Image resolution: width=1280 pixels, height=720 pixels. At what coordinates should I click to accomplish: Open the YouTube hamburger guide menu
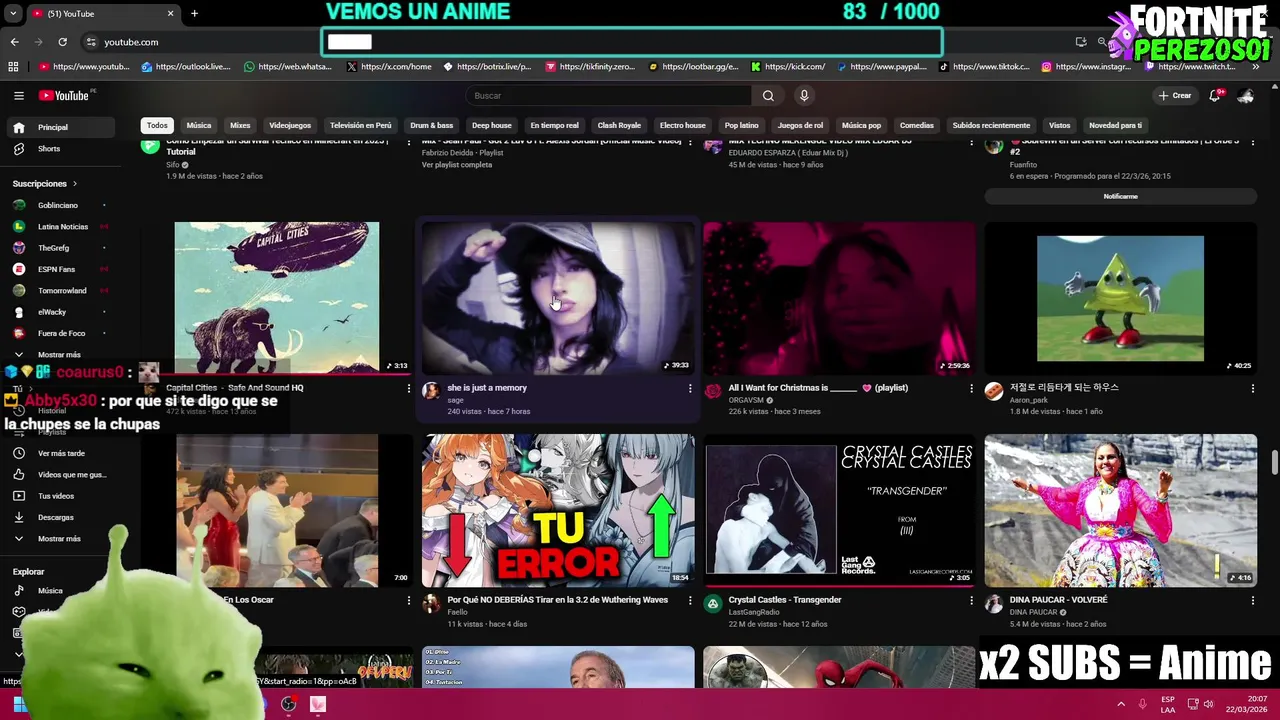pyautogui.click(x=19, y=95)
